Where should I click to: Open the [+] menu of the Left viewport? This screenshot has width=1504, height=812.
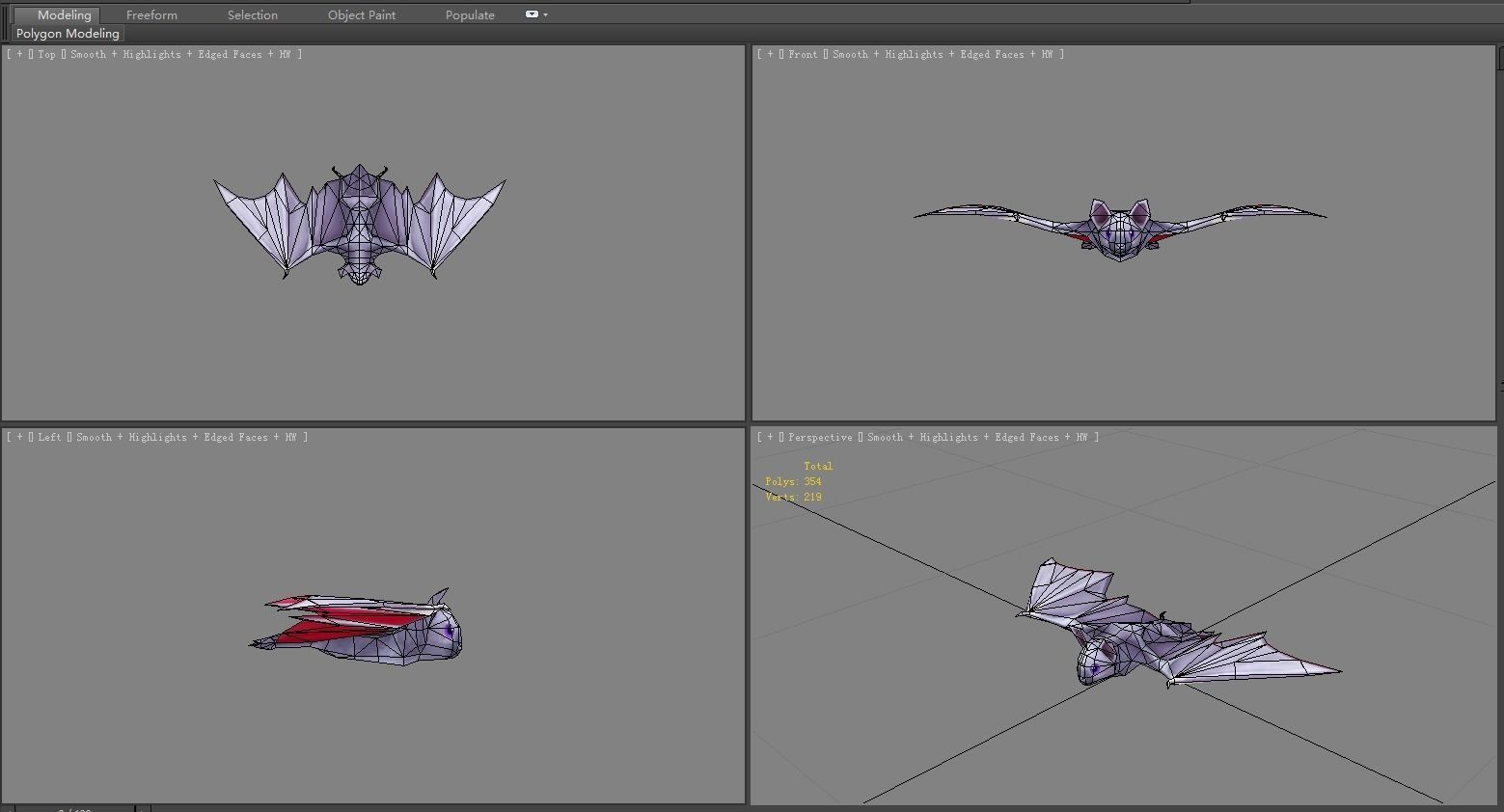(19, 437)
